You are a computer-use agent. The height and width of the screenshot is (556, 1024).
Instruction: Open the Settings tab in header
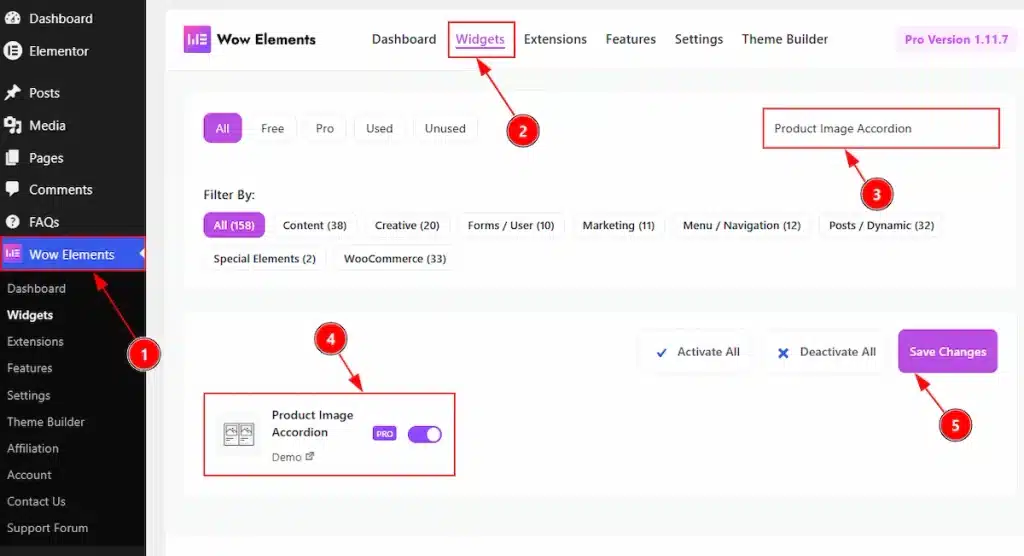699,39
